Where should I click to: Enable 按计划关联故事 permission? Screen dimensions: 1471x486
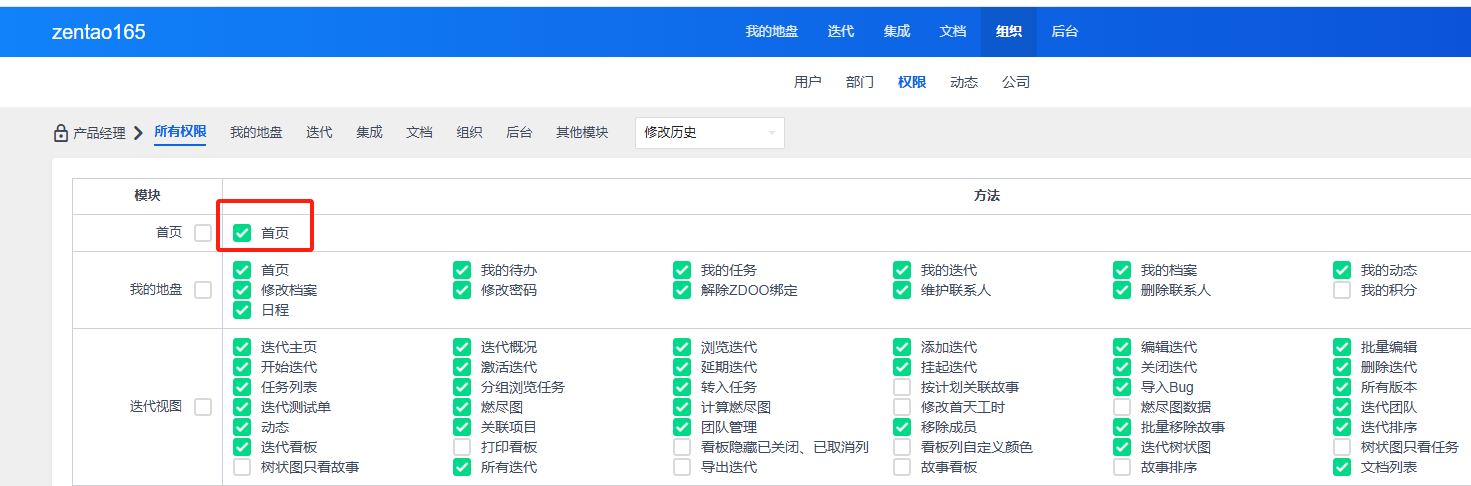coord(902,387)
